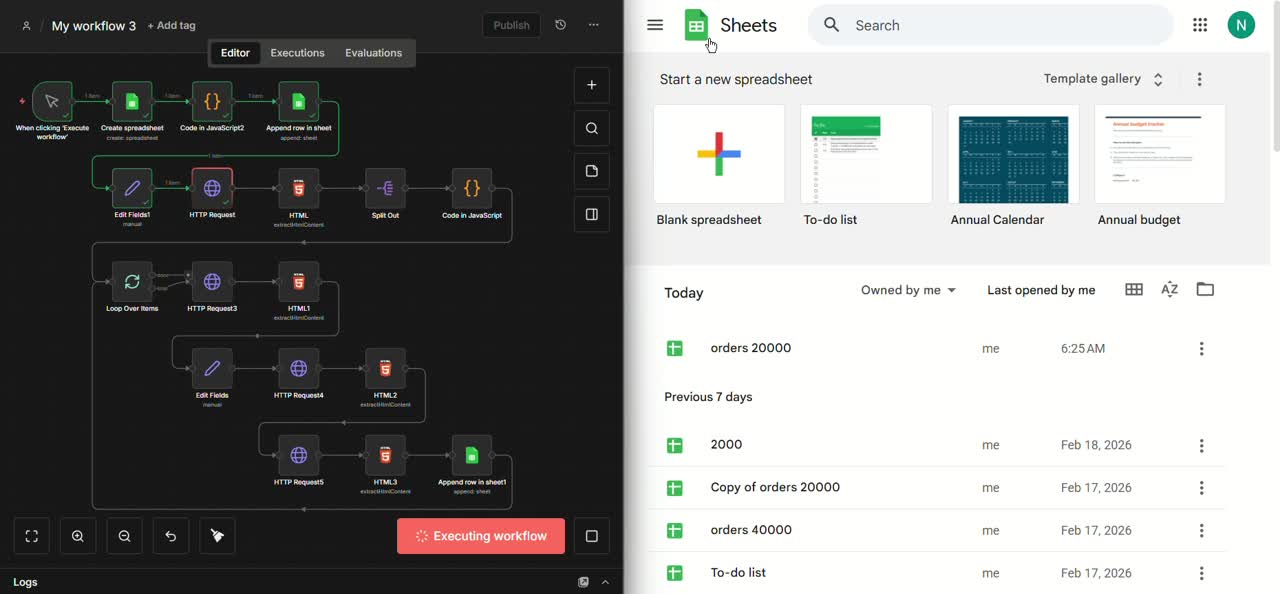The width and height of the screenshot is (1280, 594).
Task: Open the Create spreadsheet node
Action: coord(132,101)
